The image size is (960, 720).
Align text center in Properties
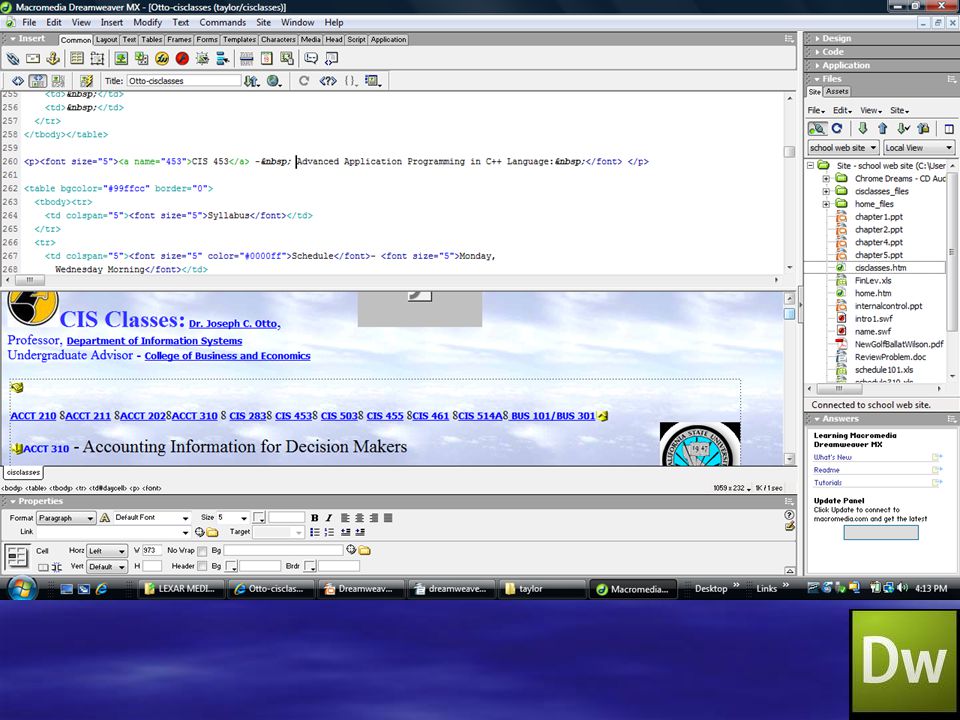pos(359,518)
